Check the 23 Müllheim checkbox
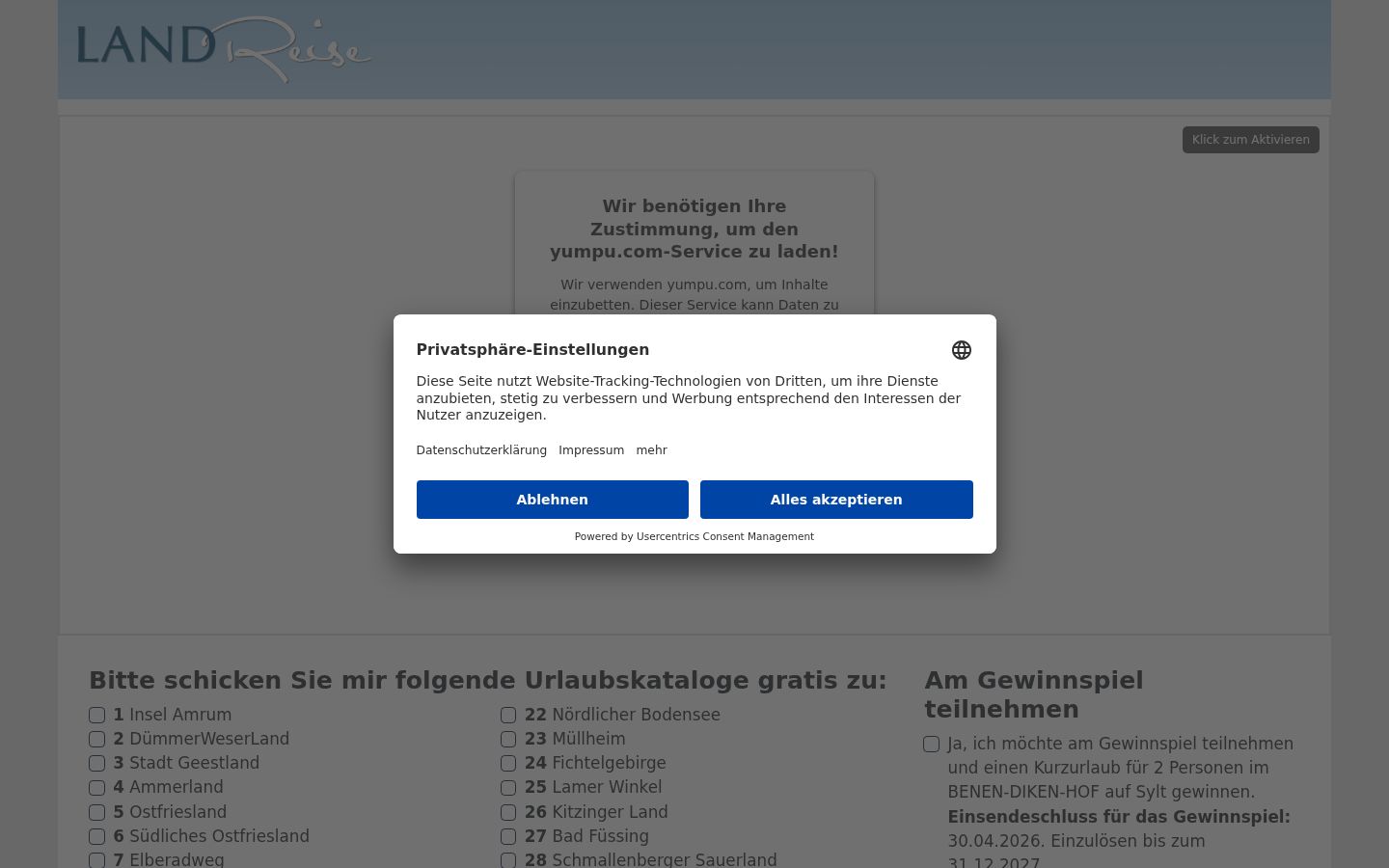Image resolution: width=1389 pixels, height=868 pixels. pos(508,739)
